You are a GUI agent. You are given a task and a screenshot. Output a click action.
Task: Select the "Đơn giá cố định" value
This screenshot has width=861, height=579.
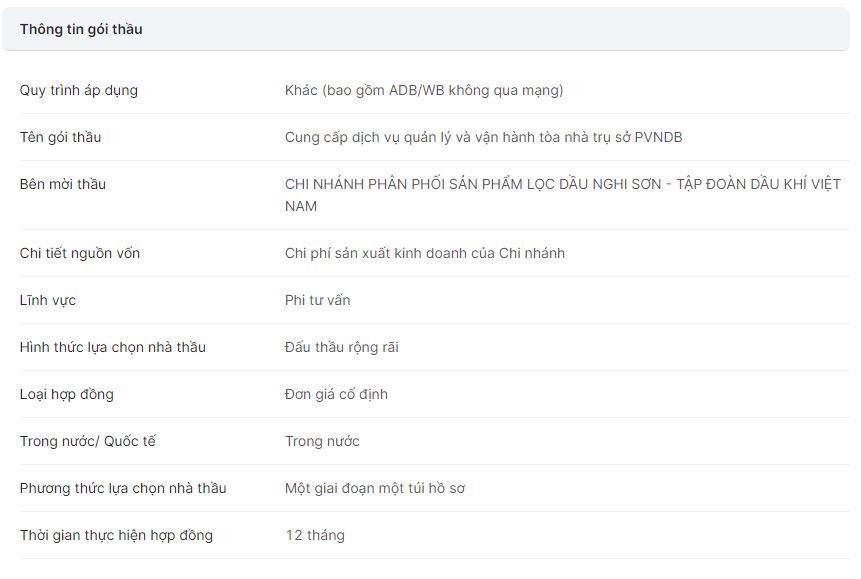(336, 394)
